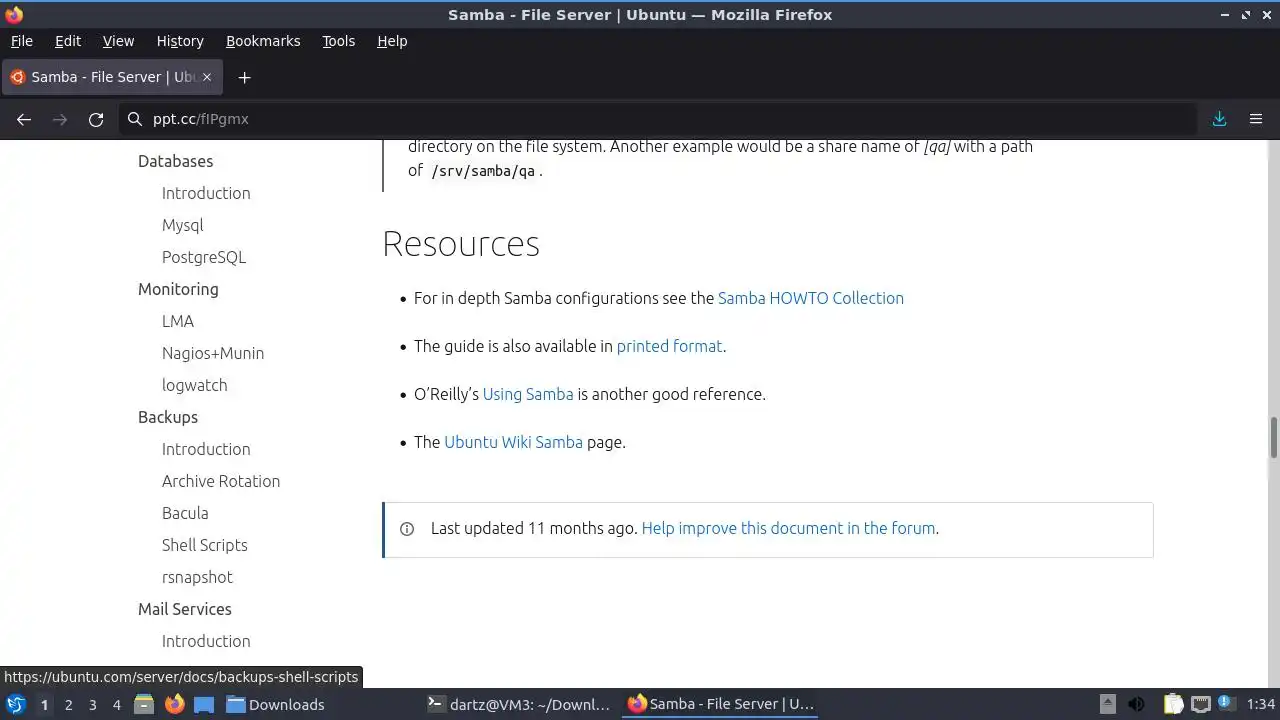Open the History menu

(x=180, y=41)
